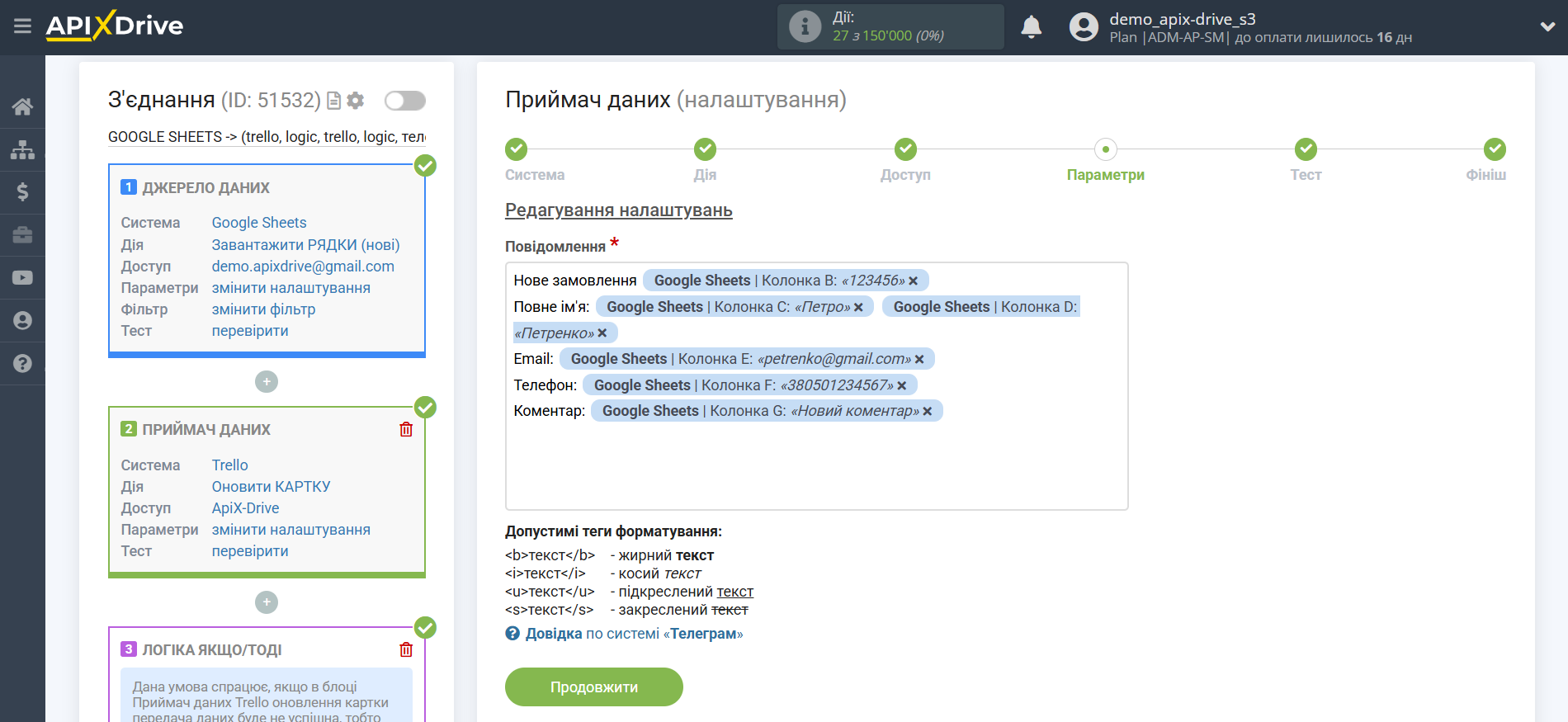The image size is (1568, 722).
Task: Open the help question sidebar icon
Action: coord(22,364)
